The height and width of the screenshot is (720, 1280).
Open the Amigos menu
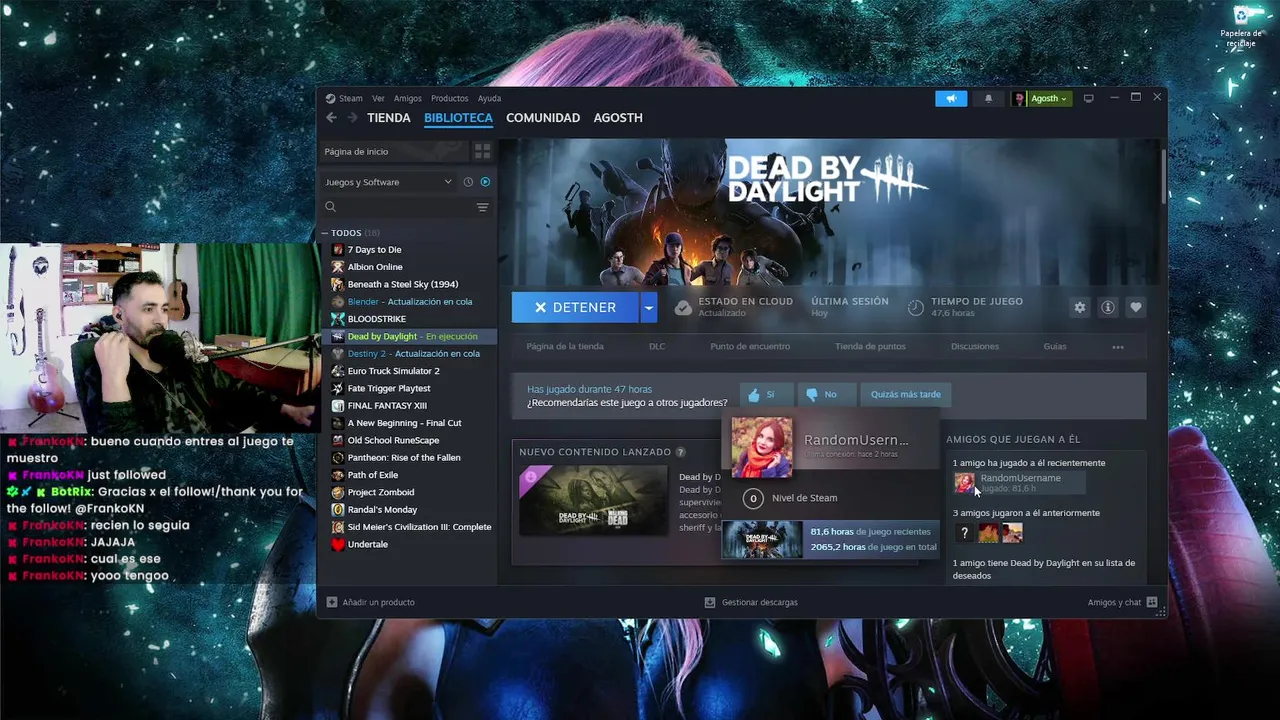click(407, 98)
